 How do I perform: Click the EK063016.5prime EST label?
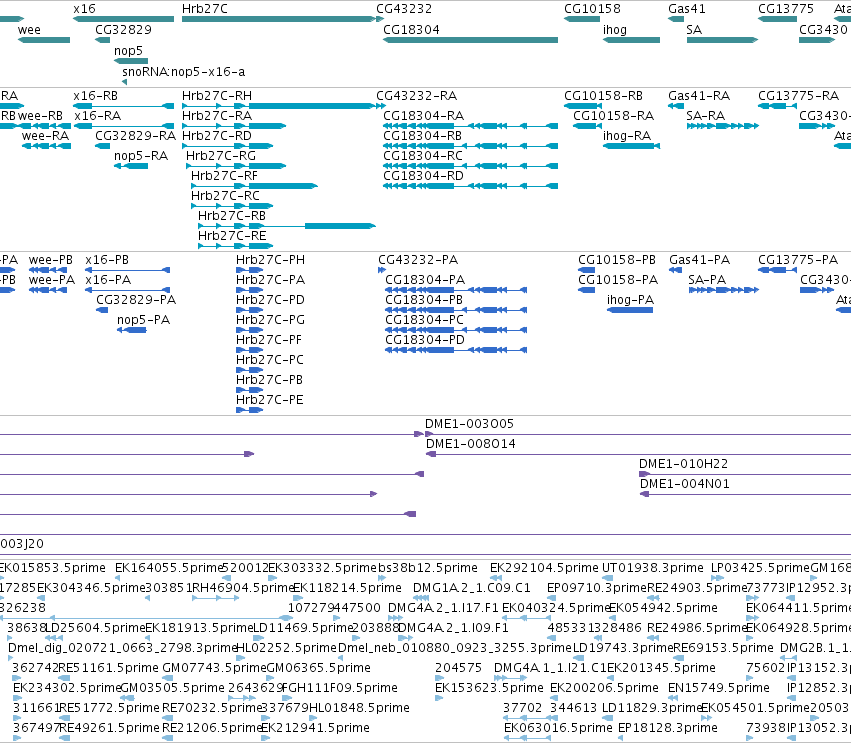pos(558,728)
